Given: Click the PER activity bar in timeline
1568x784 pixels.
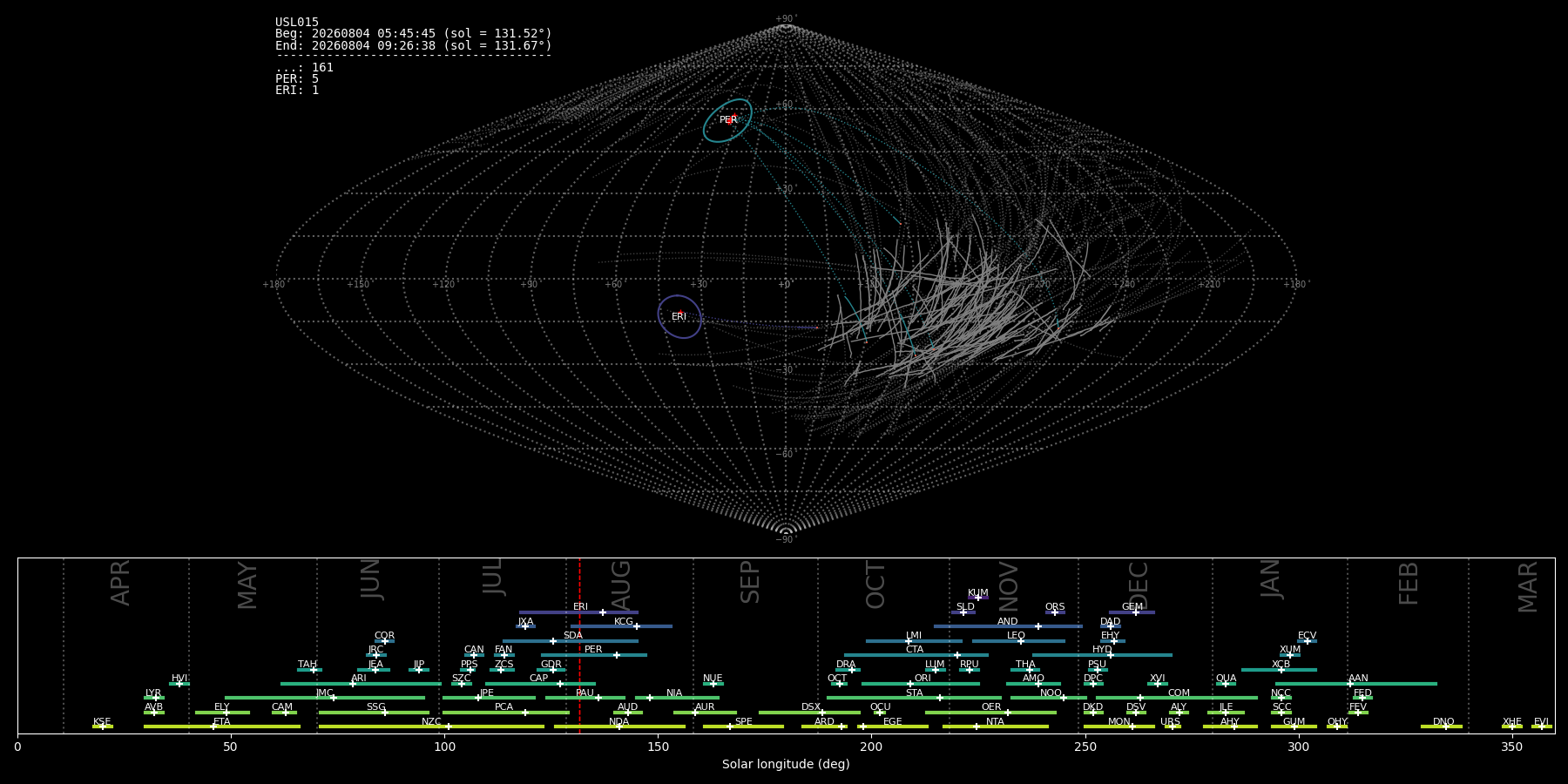Looking at the screenshot, I should pyautogui.click(x=594, y=655).
